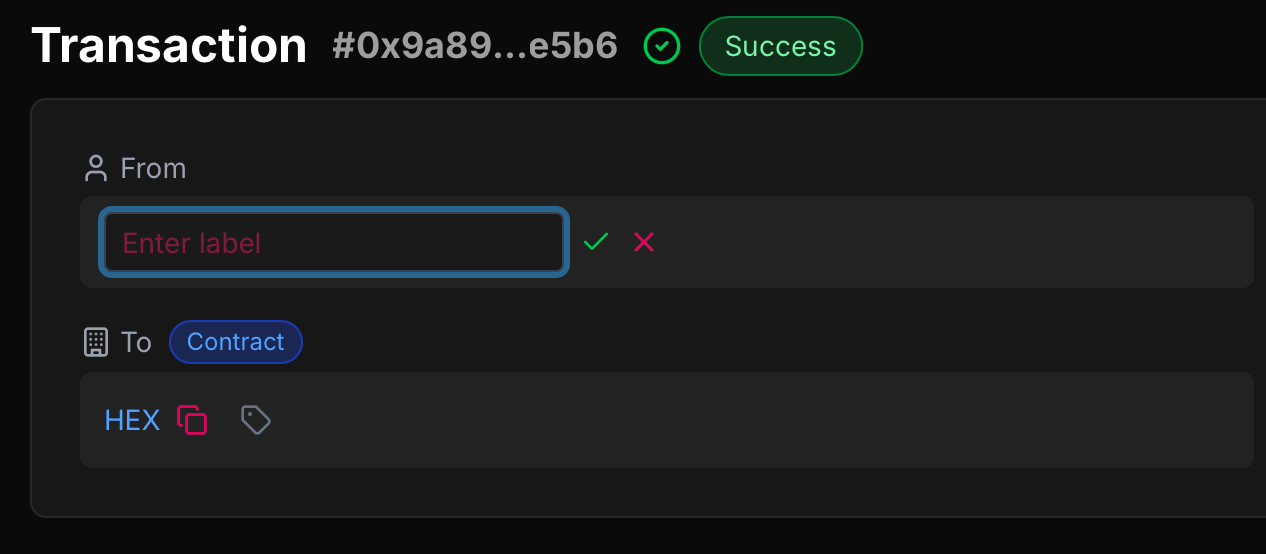Viewport: 1266px width, 554px height.
Task: Confirm the label with green checkmark
Action: tap(596, 242)
